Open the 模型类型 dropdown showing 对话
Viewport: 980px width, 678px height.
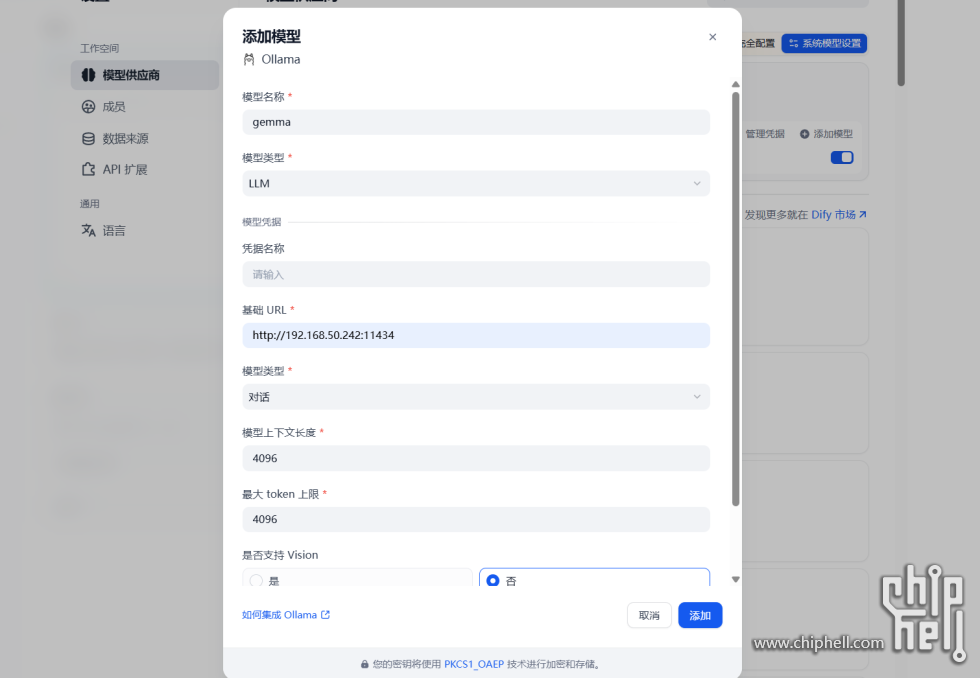point(476,397)
